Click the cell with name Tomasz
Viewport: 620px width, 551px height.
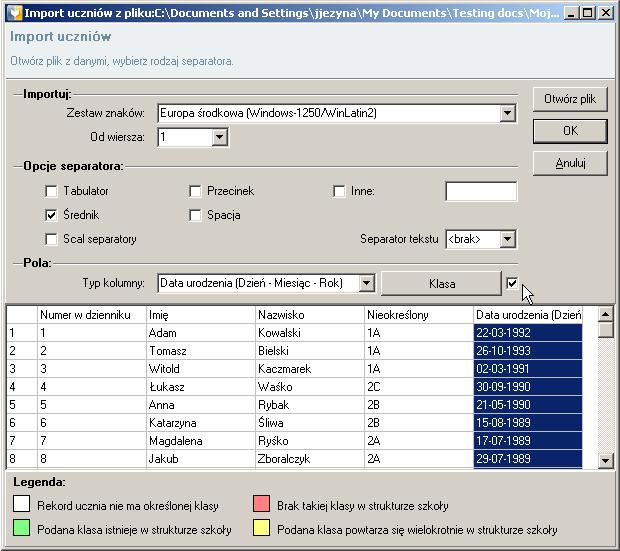[x=201, y=351]
